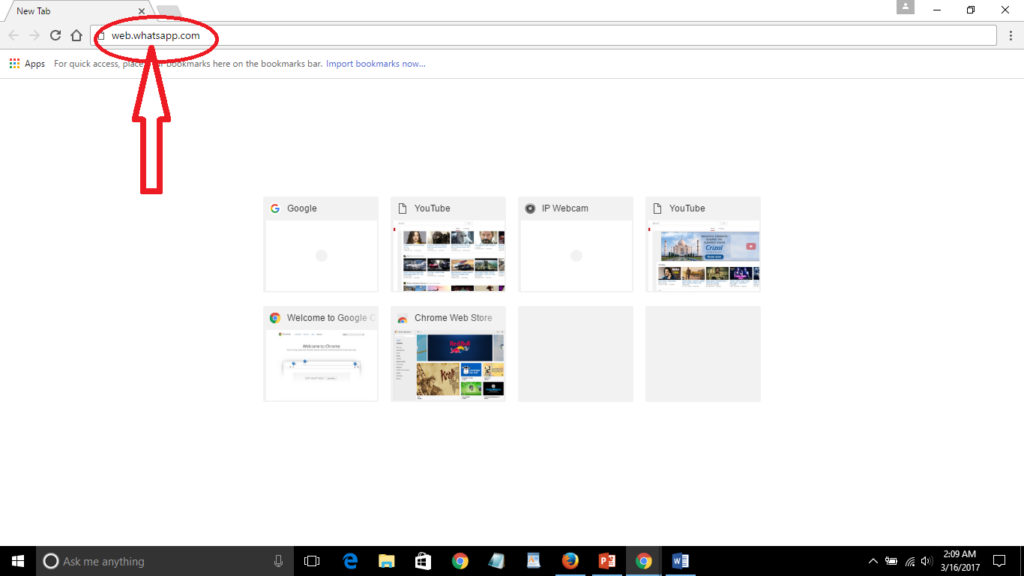
Task: Reload the current page
Action: click(x=56, y=35)
